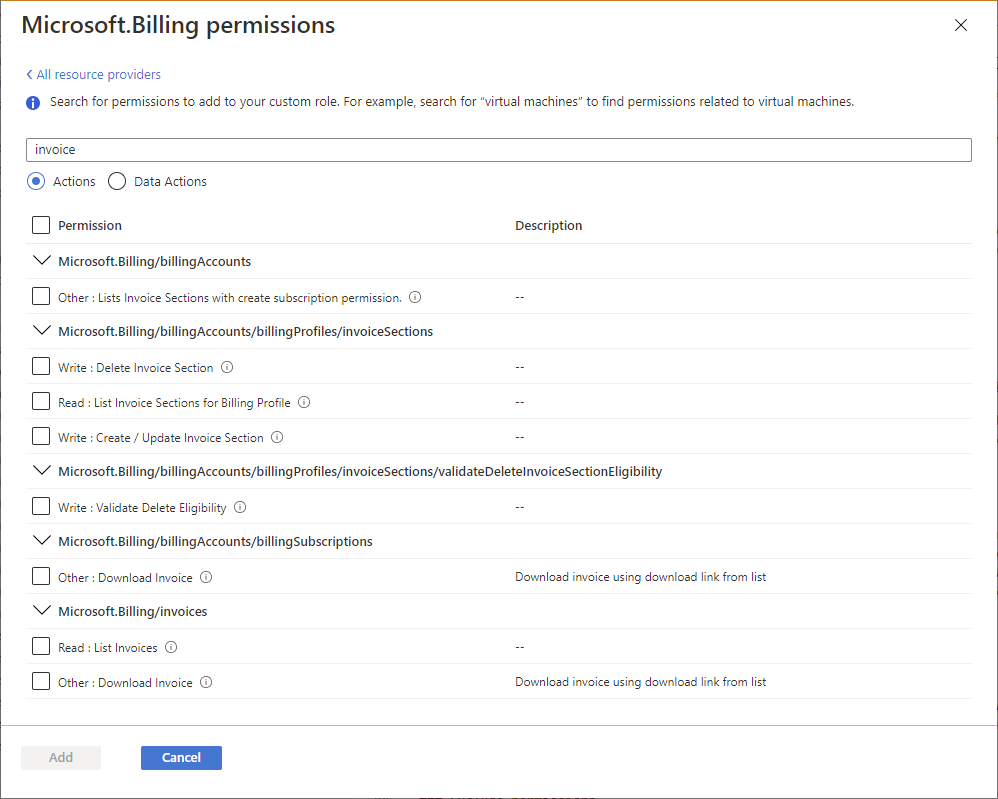View info for Download Invoice under billingSubscriptions

(205, 577)
